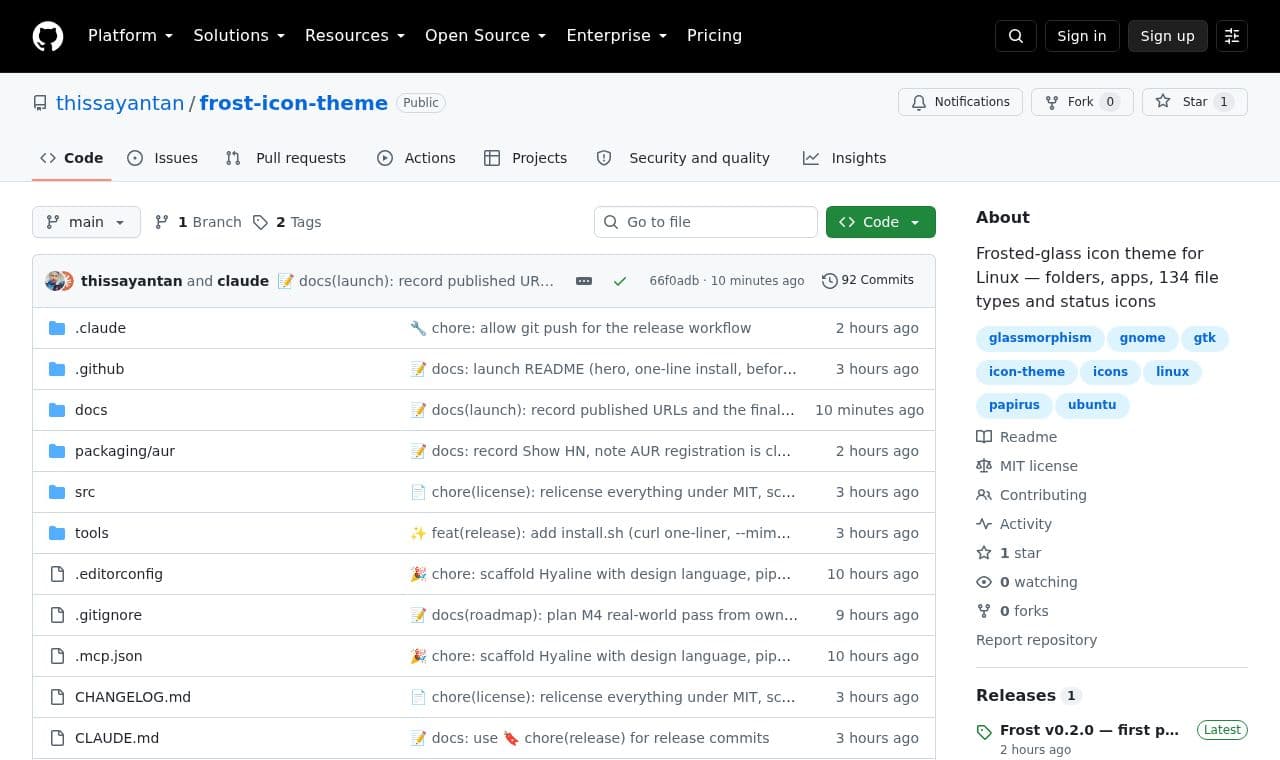Image resolution: width=1280 pixels, height=760 pixels.
Task: Switch to the Issues tab
Action: 163,158
